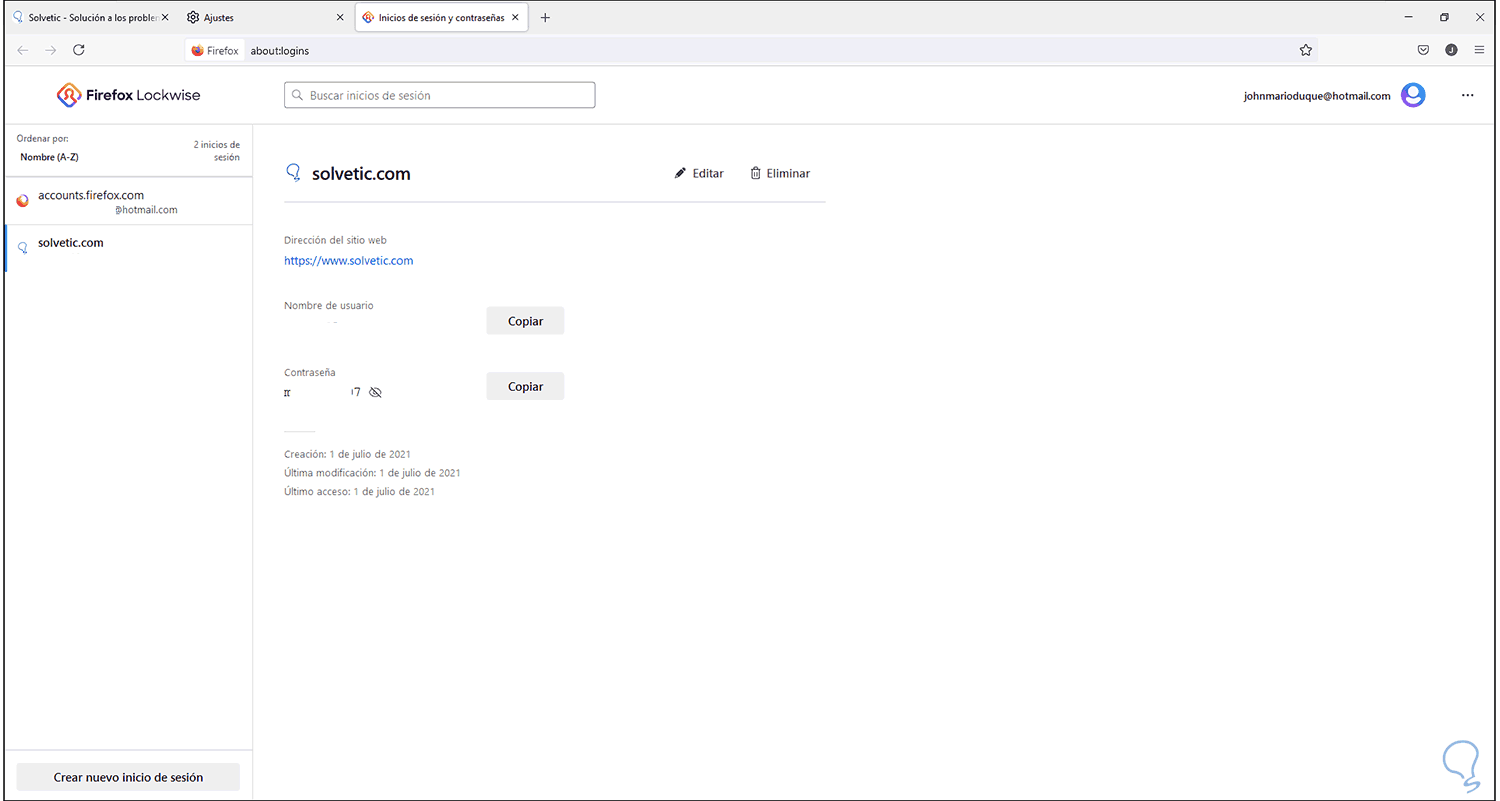Close the Inicios de sesión y contraseñas tab
The width and height of the screenshot is (1500, 801).
[516, 18]
